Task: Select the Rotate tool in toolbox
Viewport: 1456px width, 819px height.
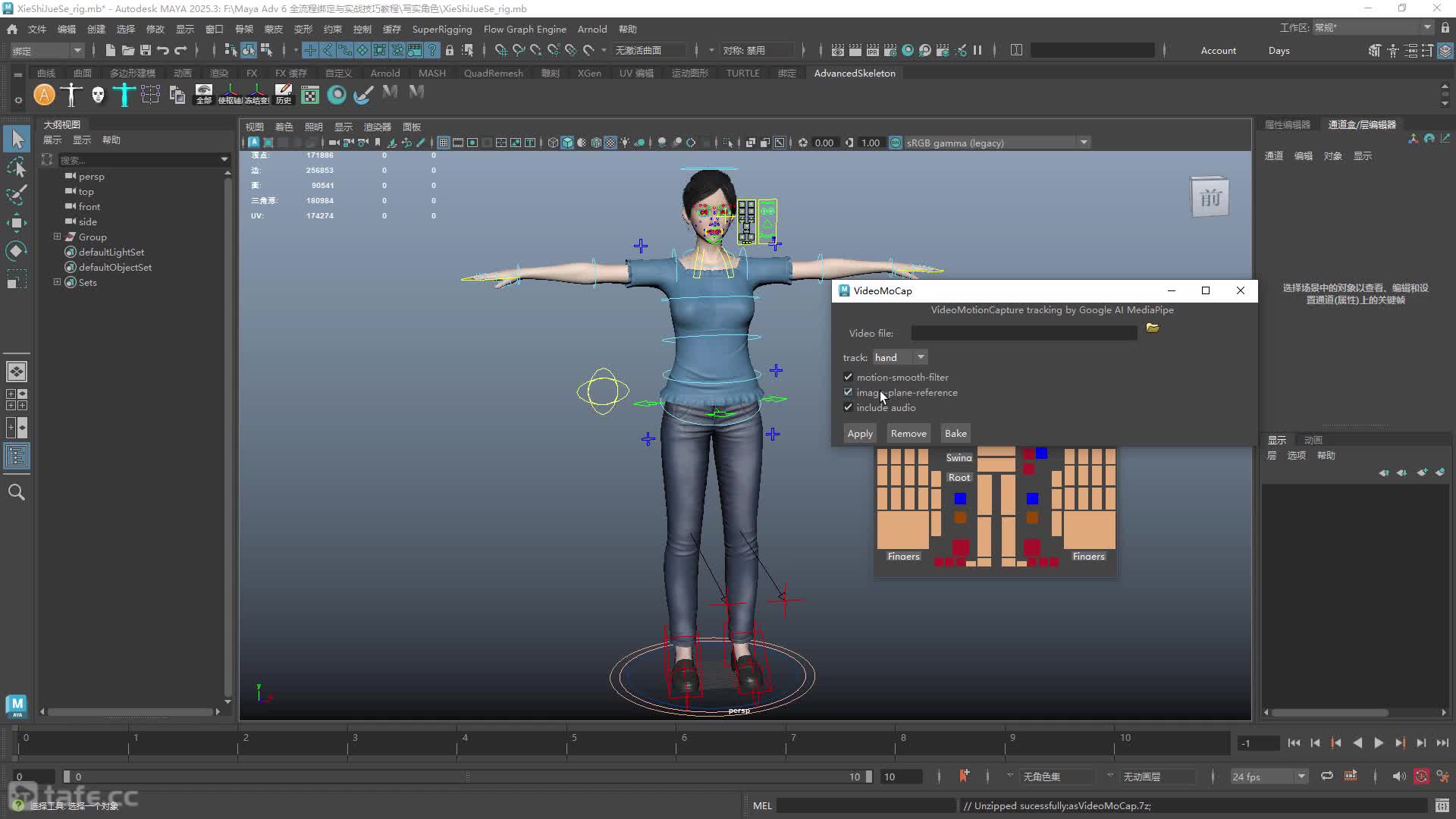Action: point(17,250)
